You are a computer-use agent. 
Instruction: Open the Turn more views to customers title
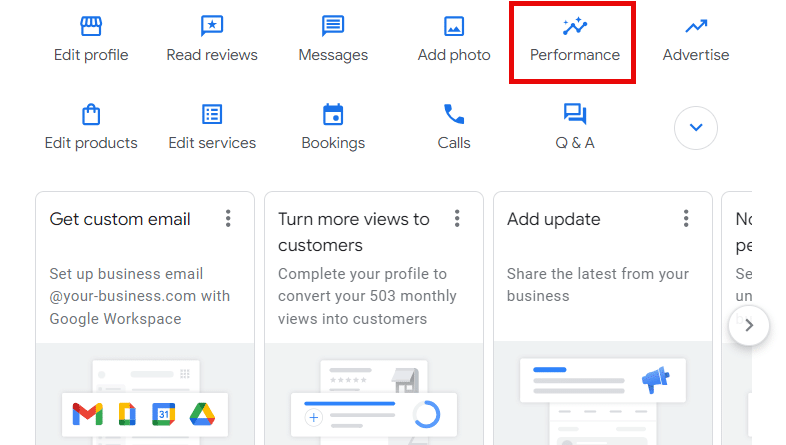(x=354, y=232)
